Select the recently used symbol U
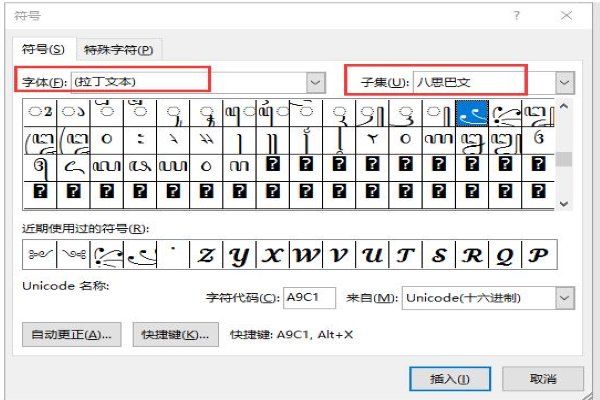600x400 pixels. [372, 255]
